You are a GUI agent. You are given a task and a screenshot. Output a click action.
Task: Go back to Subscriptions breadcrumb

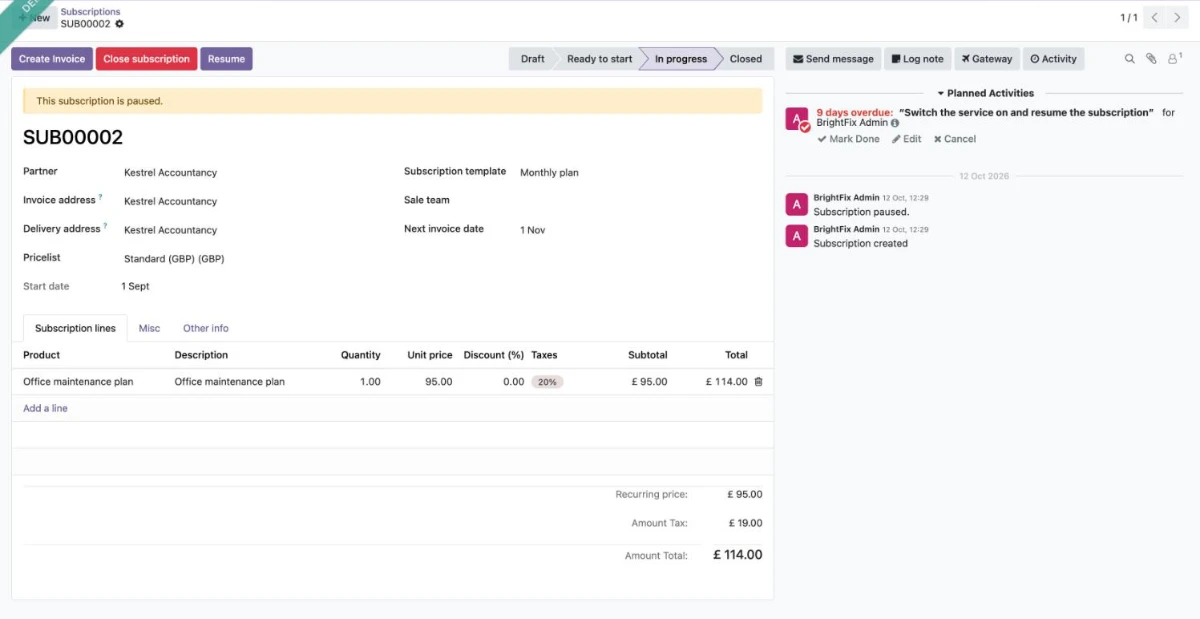[x=90, y=12]
